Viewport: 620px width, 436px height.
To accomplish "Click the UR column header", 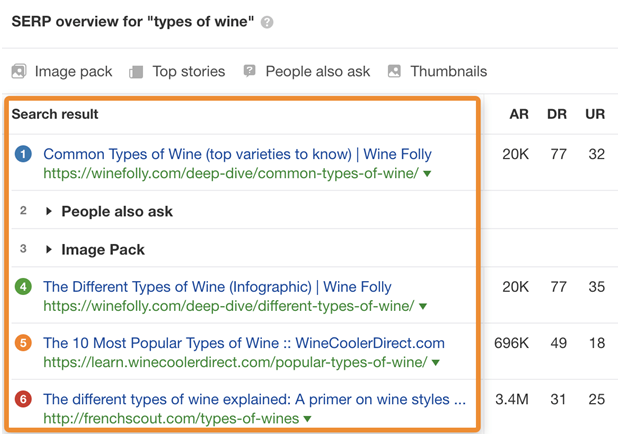I will coord(595,114).
